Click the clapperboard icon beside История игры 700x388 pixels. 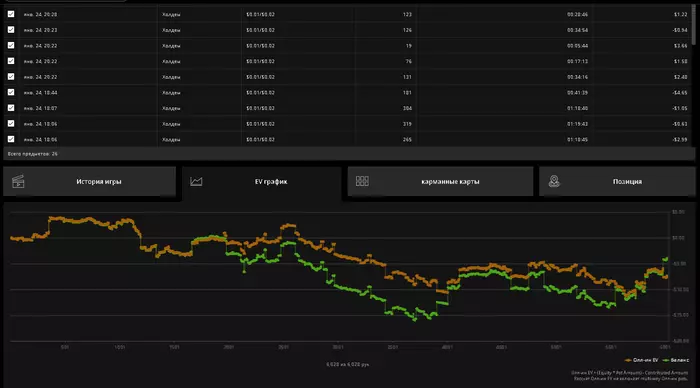(18, 181)
